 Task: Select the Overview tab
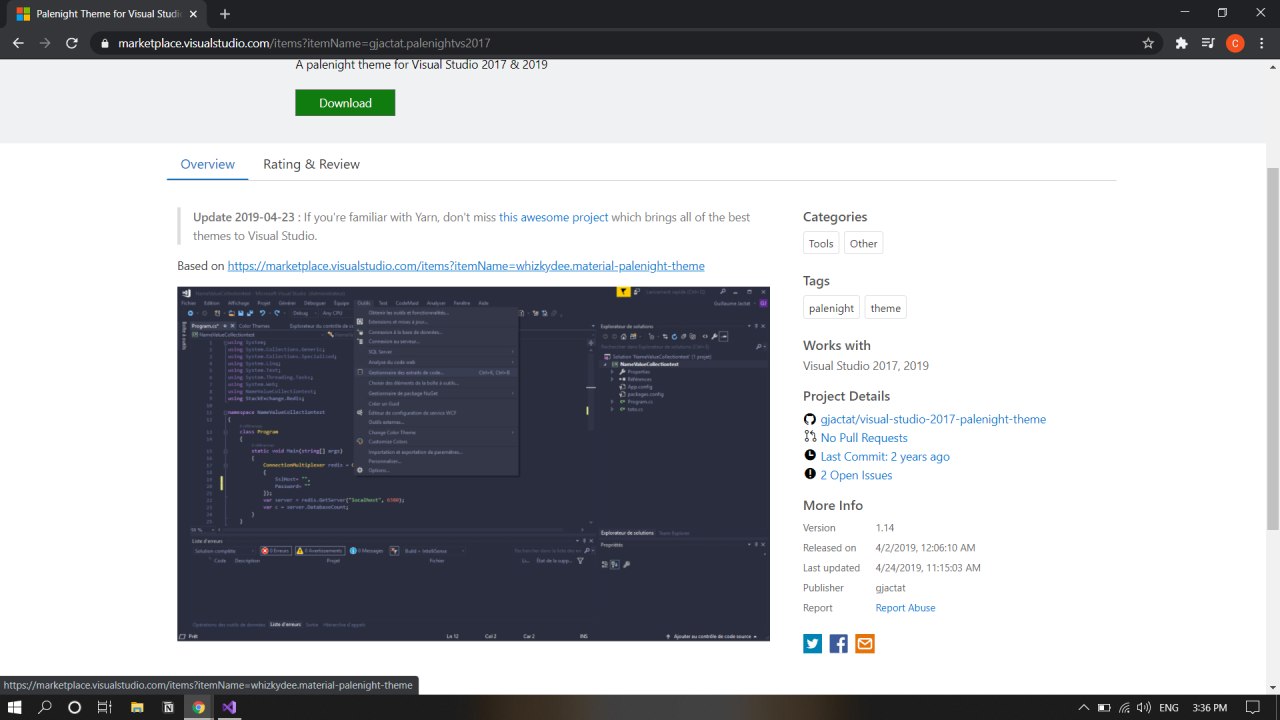[207, 164]
